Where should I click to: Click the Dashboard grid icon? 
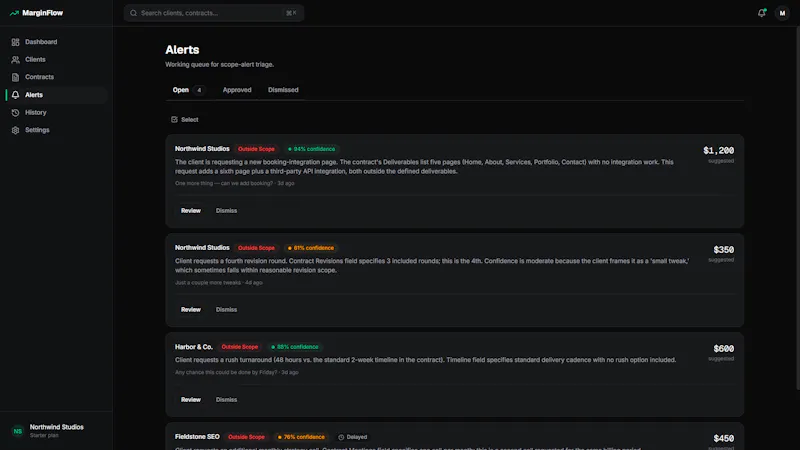point(15,42)
